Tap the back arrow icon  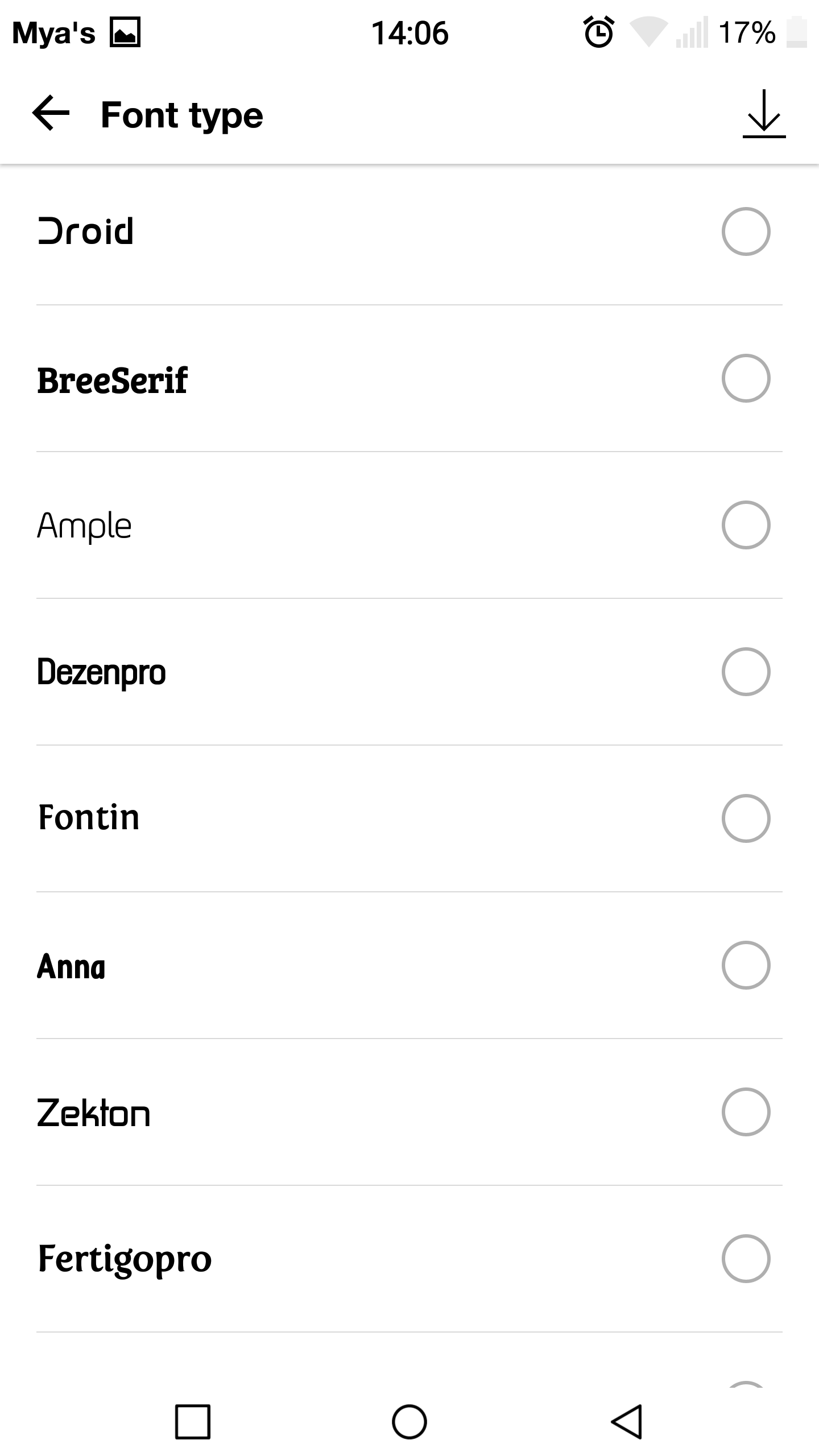click(51, 113)
